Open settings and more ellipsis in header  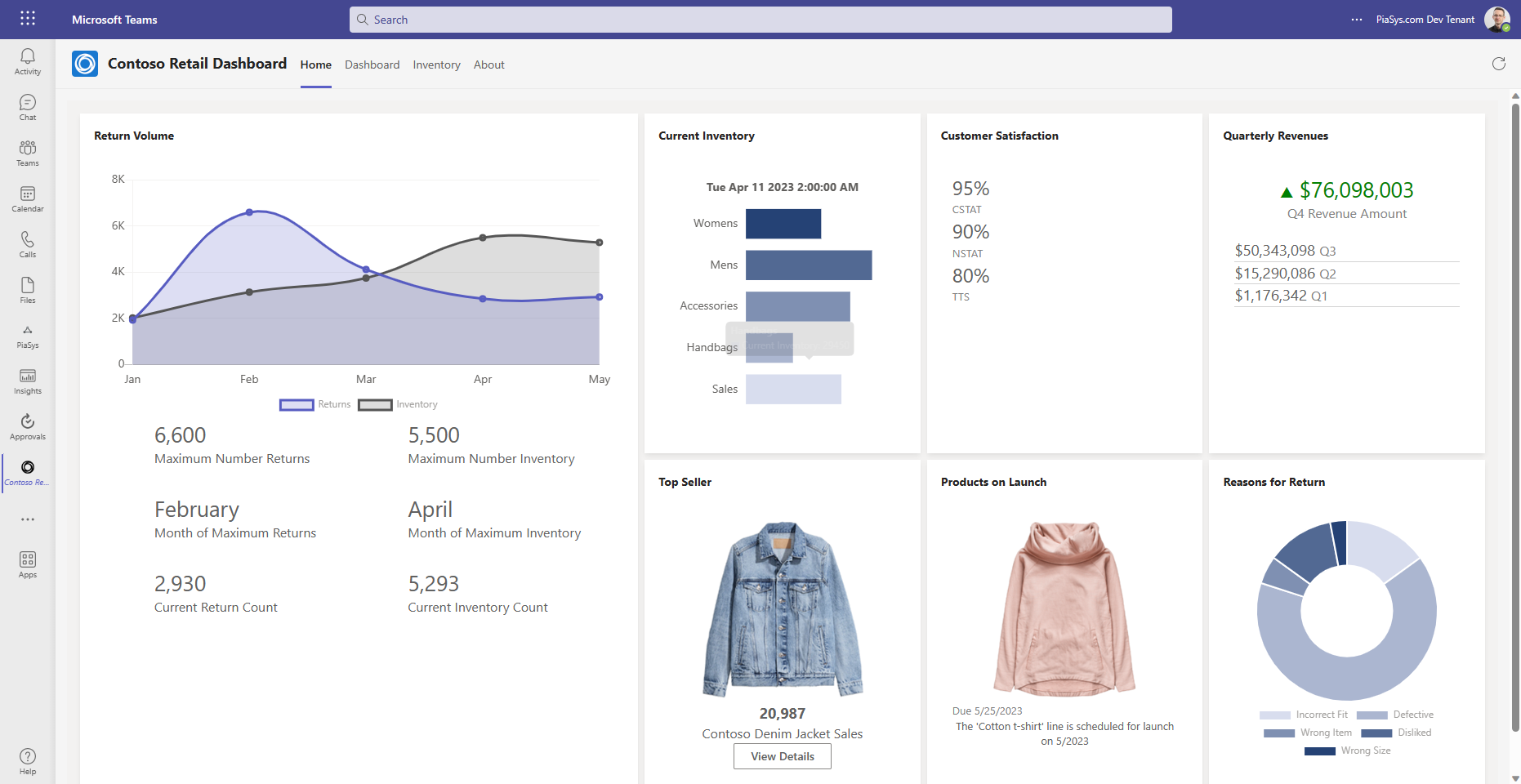1357,20
